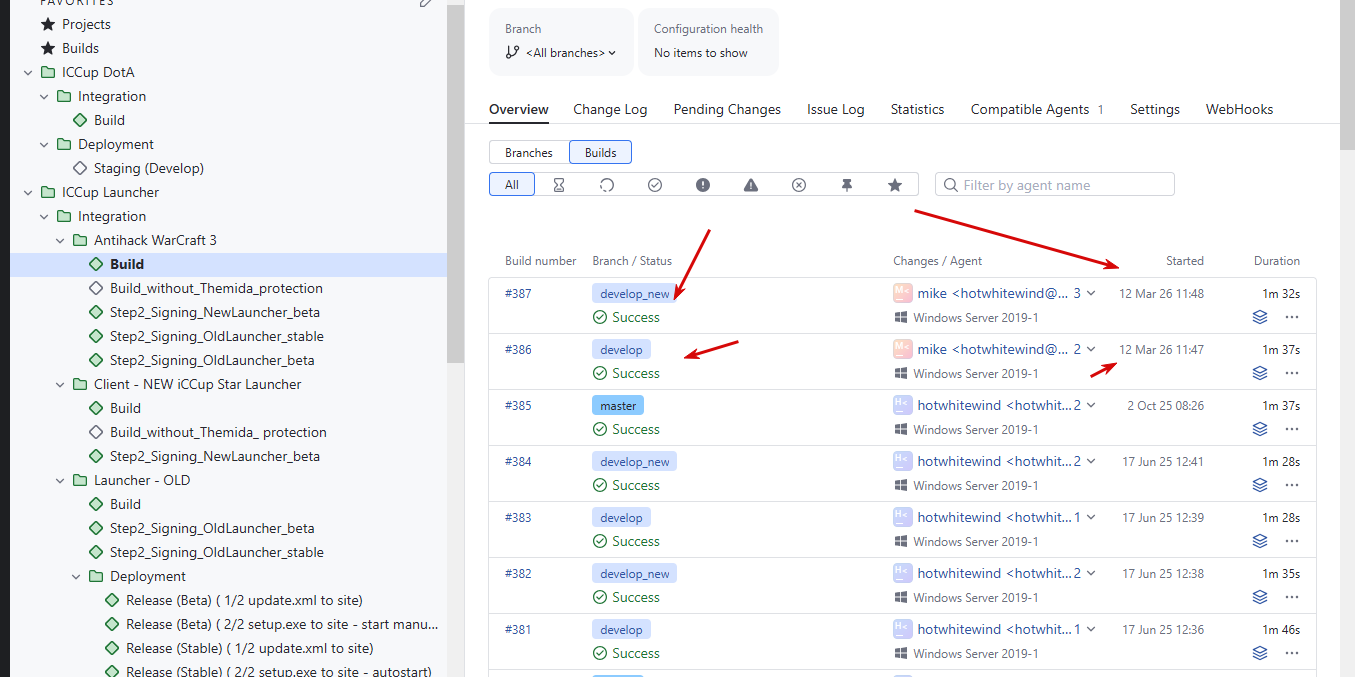Open dependencies layers icon for build #381
Image resolution: width=1355 pixels, height=677 pixels.
click(x=1260, y=653)
